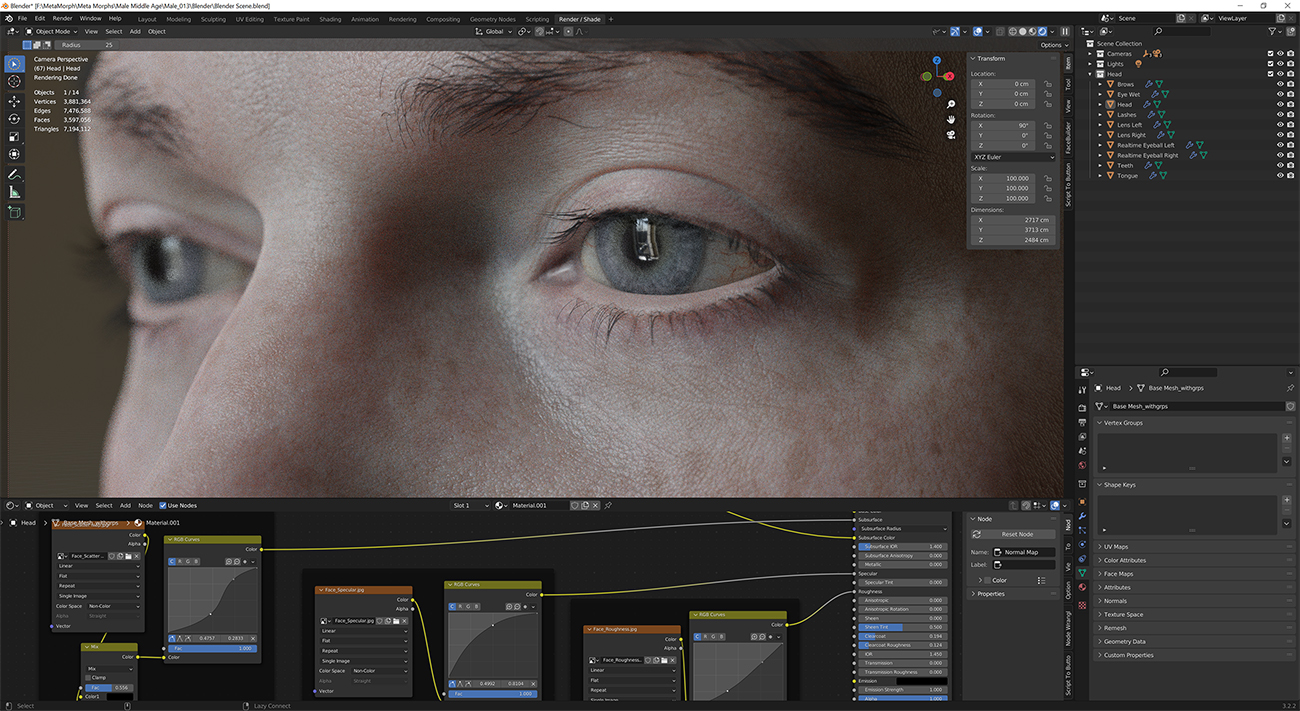Select the Annotate tool
Viewport: 1300px width, 711px height.
pos(14,175)
